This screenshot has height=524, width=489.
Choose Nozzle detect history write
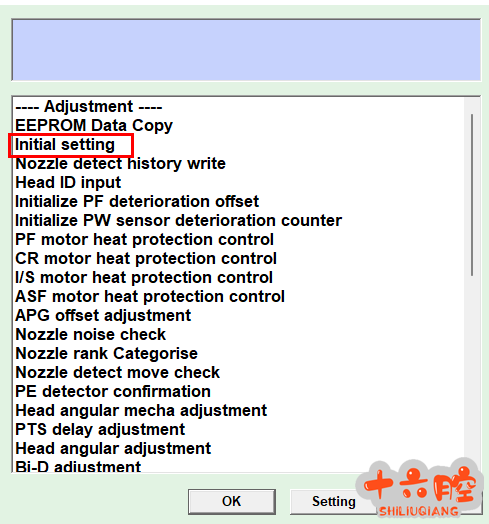120,164
